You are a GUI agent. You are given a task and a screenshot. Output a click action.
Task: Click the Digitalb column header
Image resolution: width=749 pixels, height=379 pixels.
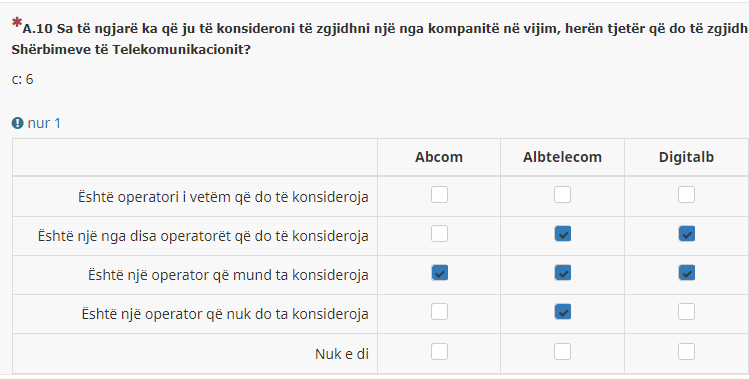tap(686, 157)
